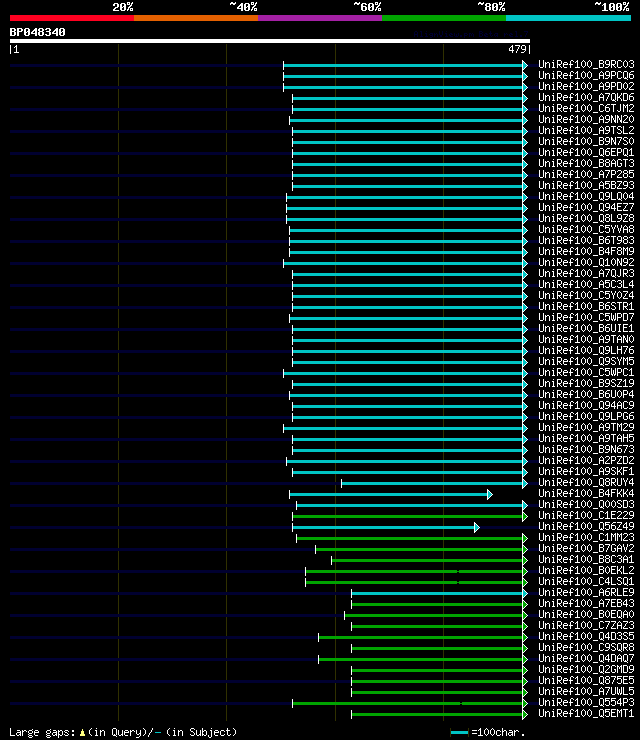Open the UniRef100_Q5EMT1 entry
The height and width of the screenshot is (740, 640).
pos(586,714)
